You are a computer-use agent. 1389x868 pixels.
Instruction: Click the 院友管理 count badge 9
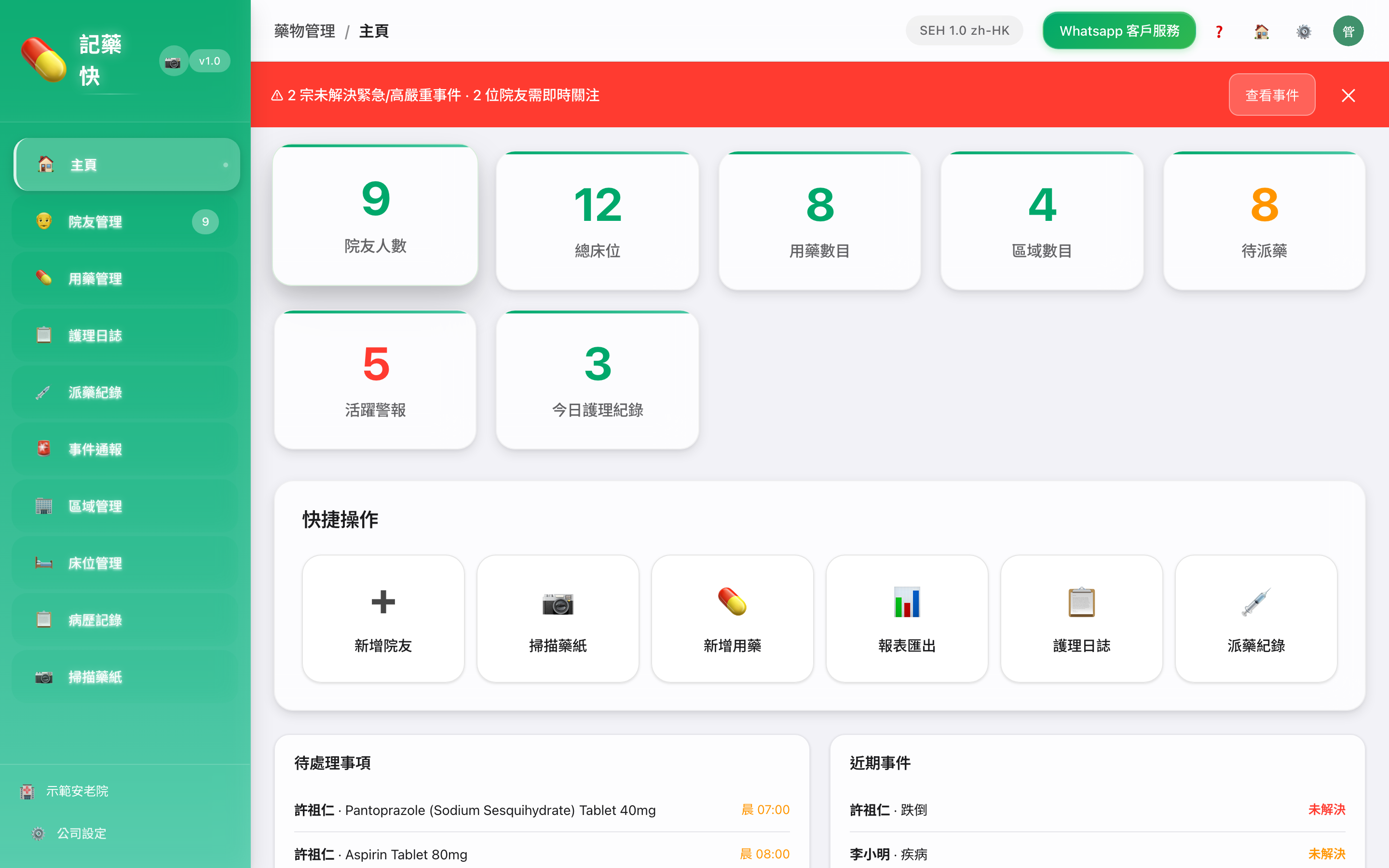coord(205,222)
